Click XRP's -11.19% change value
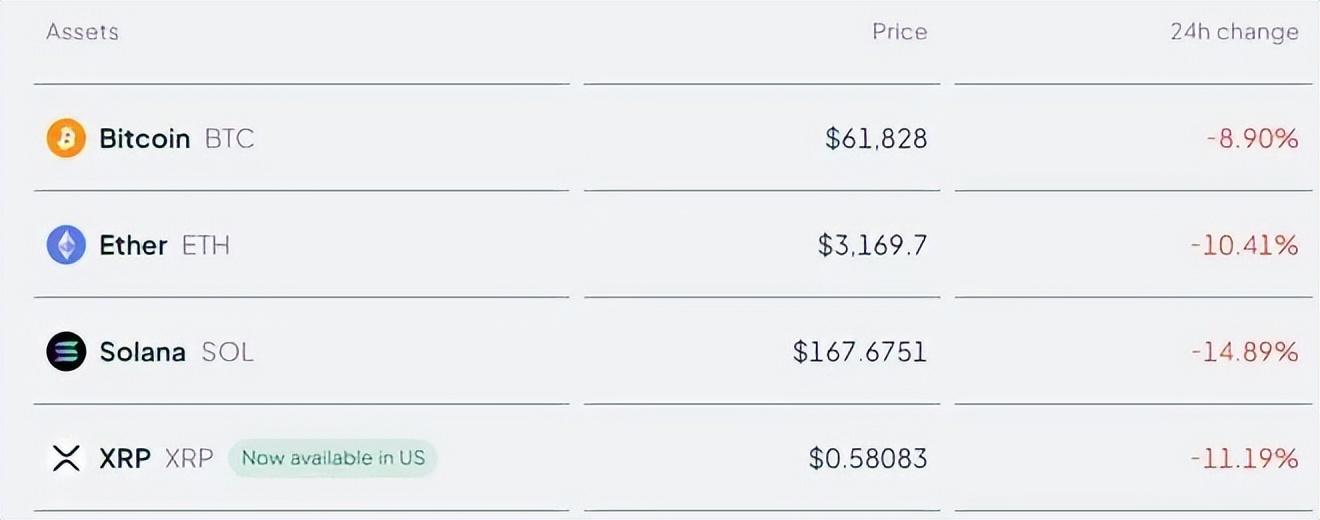1320x520 pixels. click(x=1244, y=459)
